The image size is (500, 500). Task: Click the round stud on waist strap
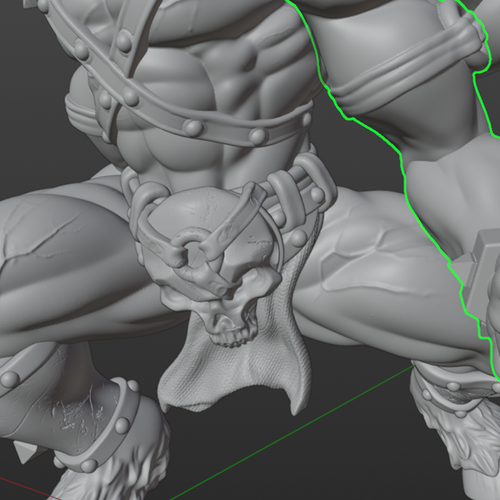[x=193, y=128]
